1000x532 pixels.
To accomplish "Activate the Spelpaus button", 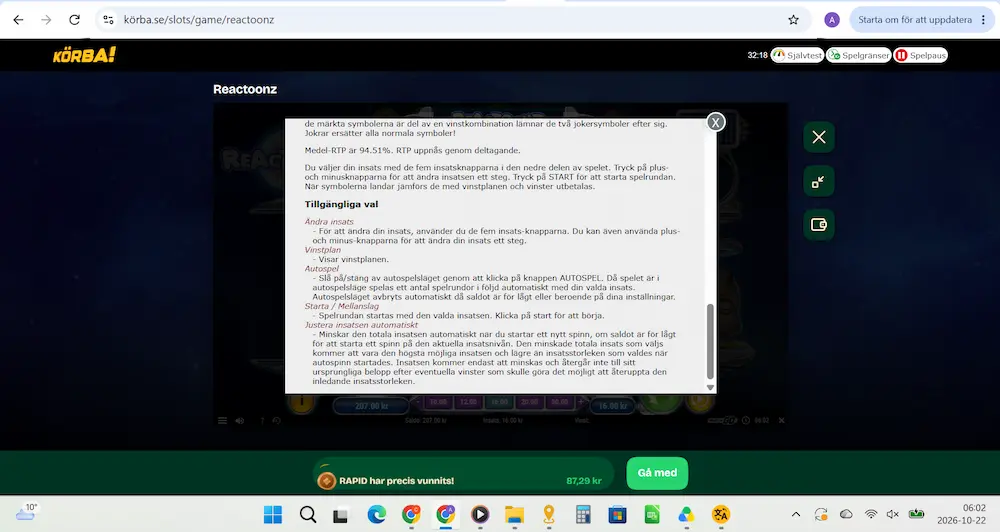I will (920, 55).
